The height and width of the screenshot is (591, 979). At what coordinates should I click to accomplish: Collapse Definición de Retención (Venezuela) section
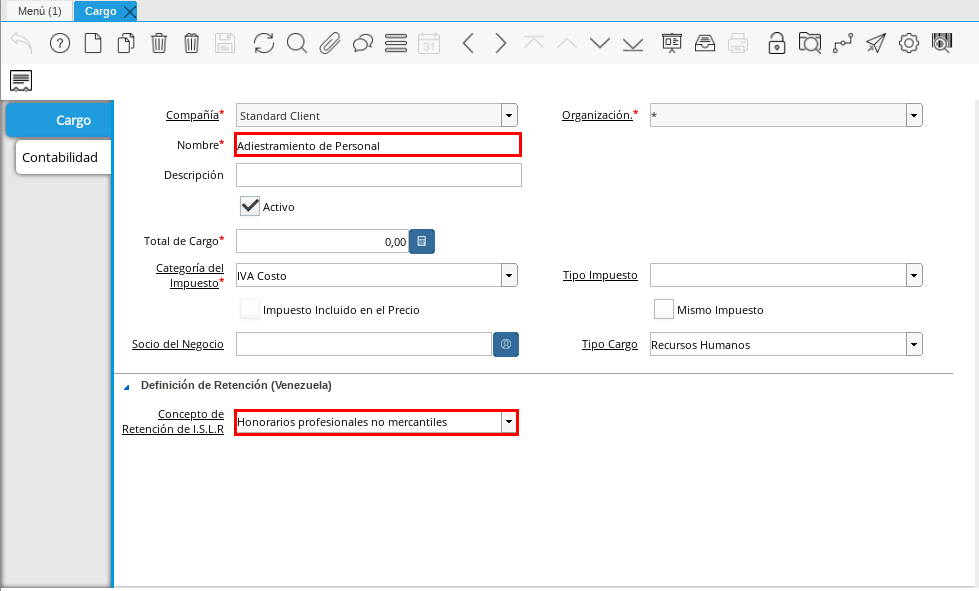(127, 386)
